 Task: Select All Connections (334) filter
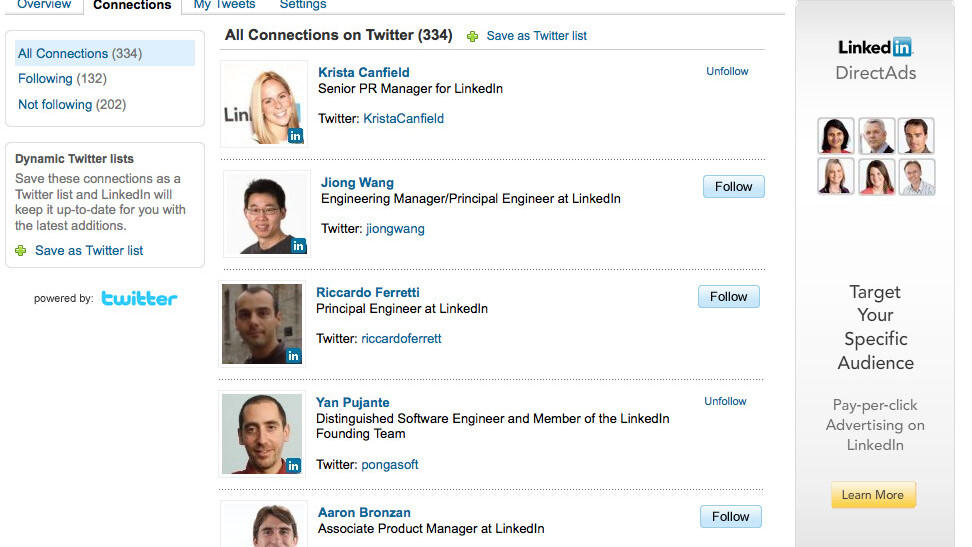coord(80,54)
